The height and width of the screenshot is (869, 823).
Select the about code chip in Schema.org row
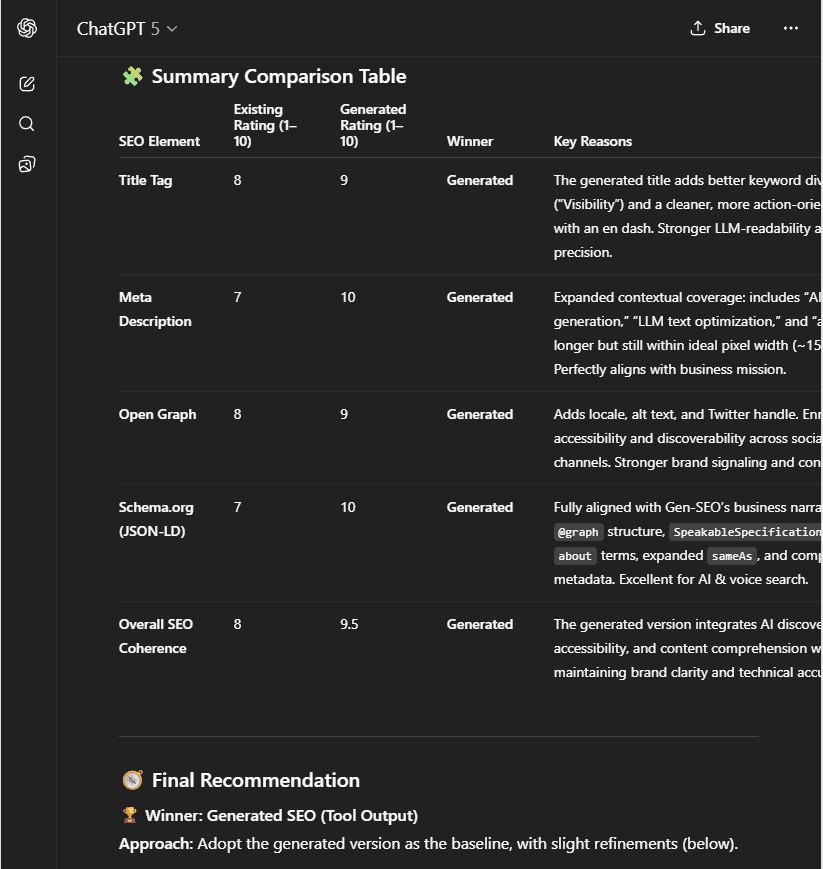pyautogui.click(x=574, y=555)
